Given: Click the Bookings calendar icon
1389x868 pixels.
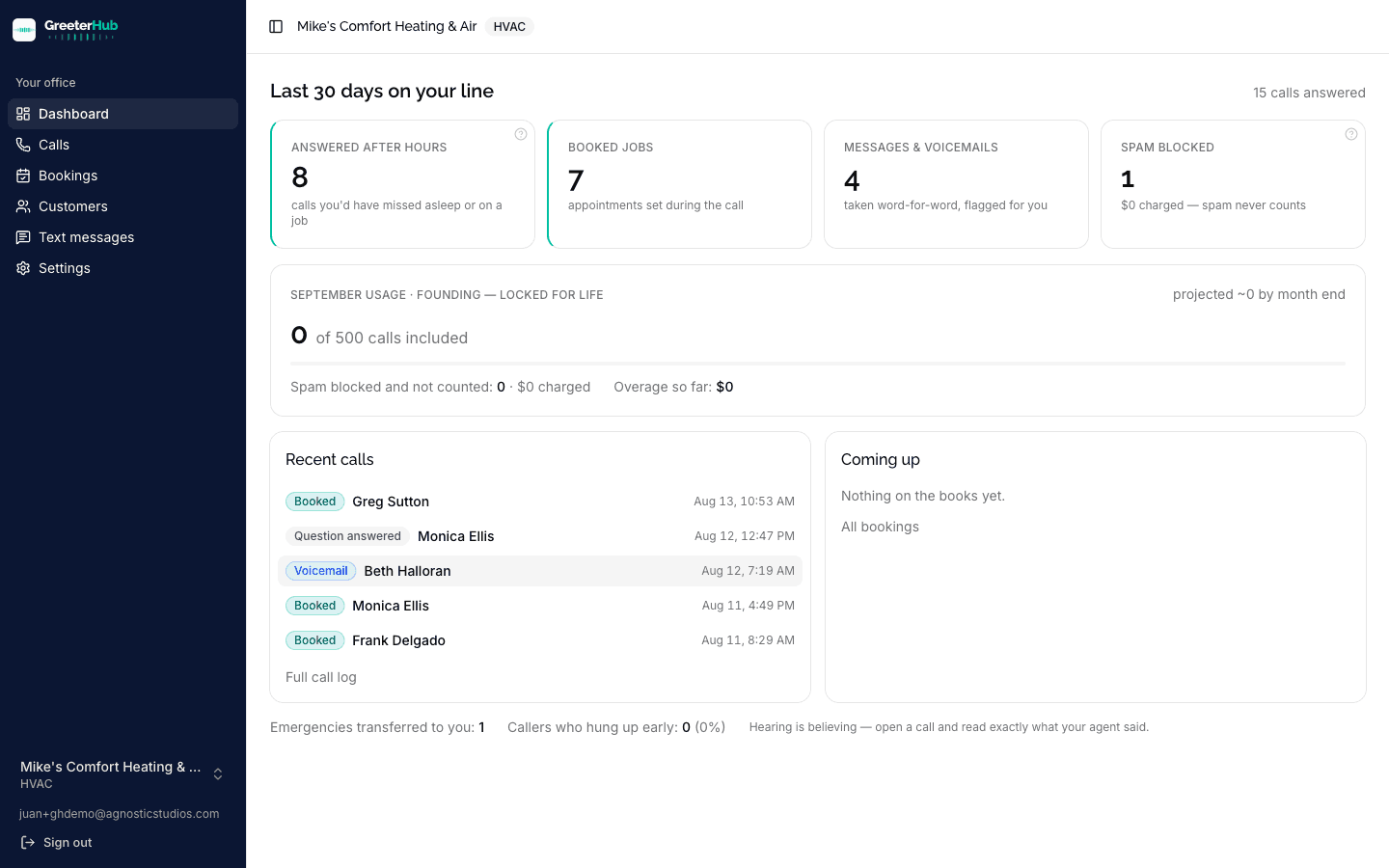Looking at the screenshot, I should [23, 176].
